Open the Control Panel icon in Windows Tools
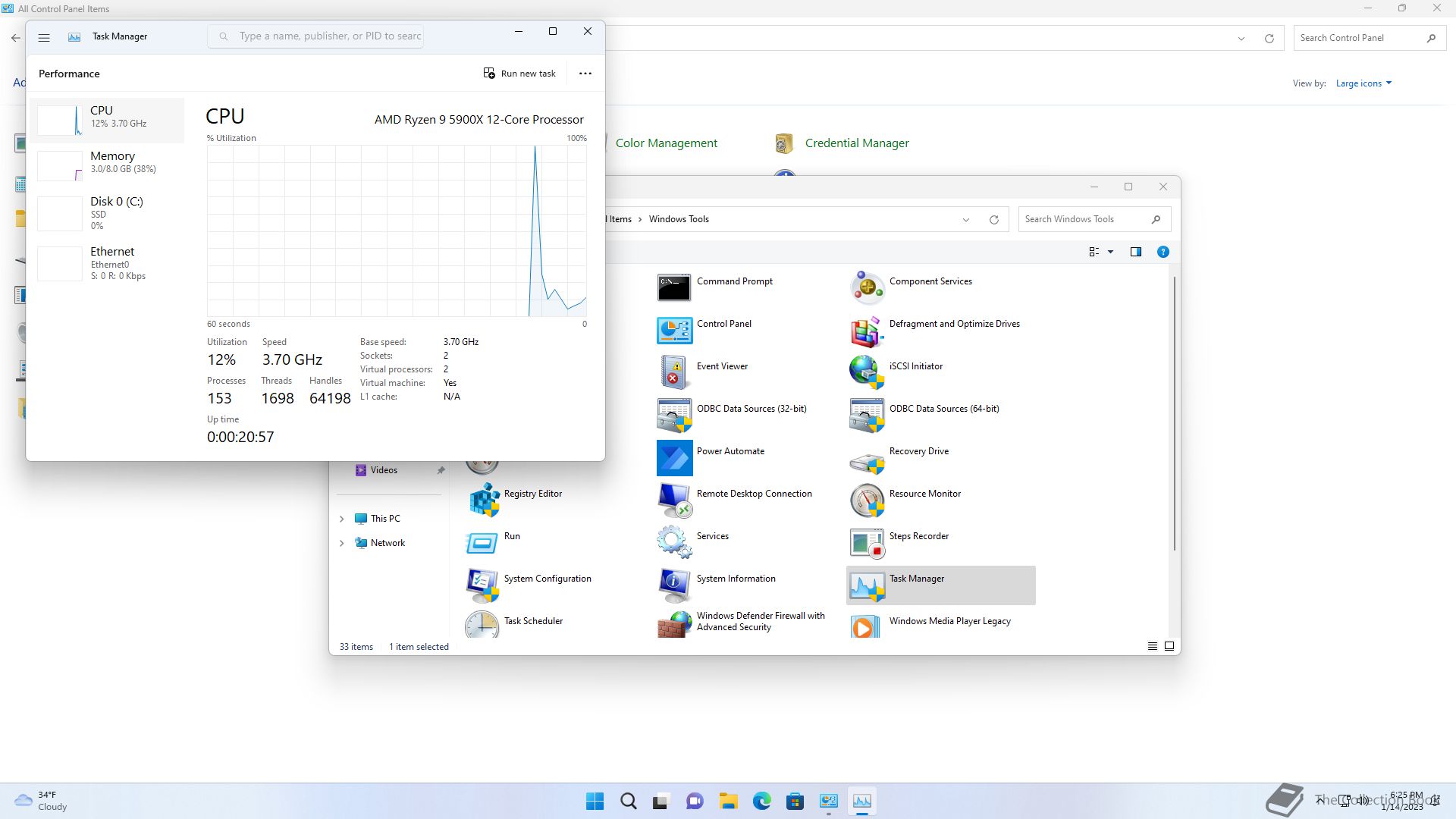The height and width of the screenshot is (819, 1456). (674, 331)
